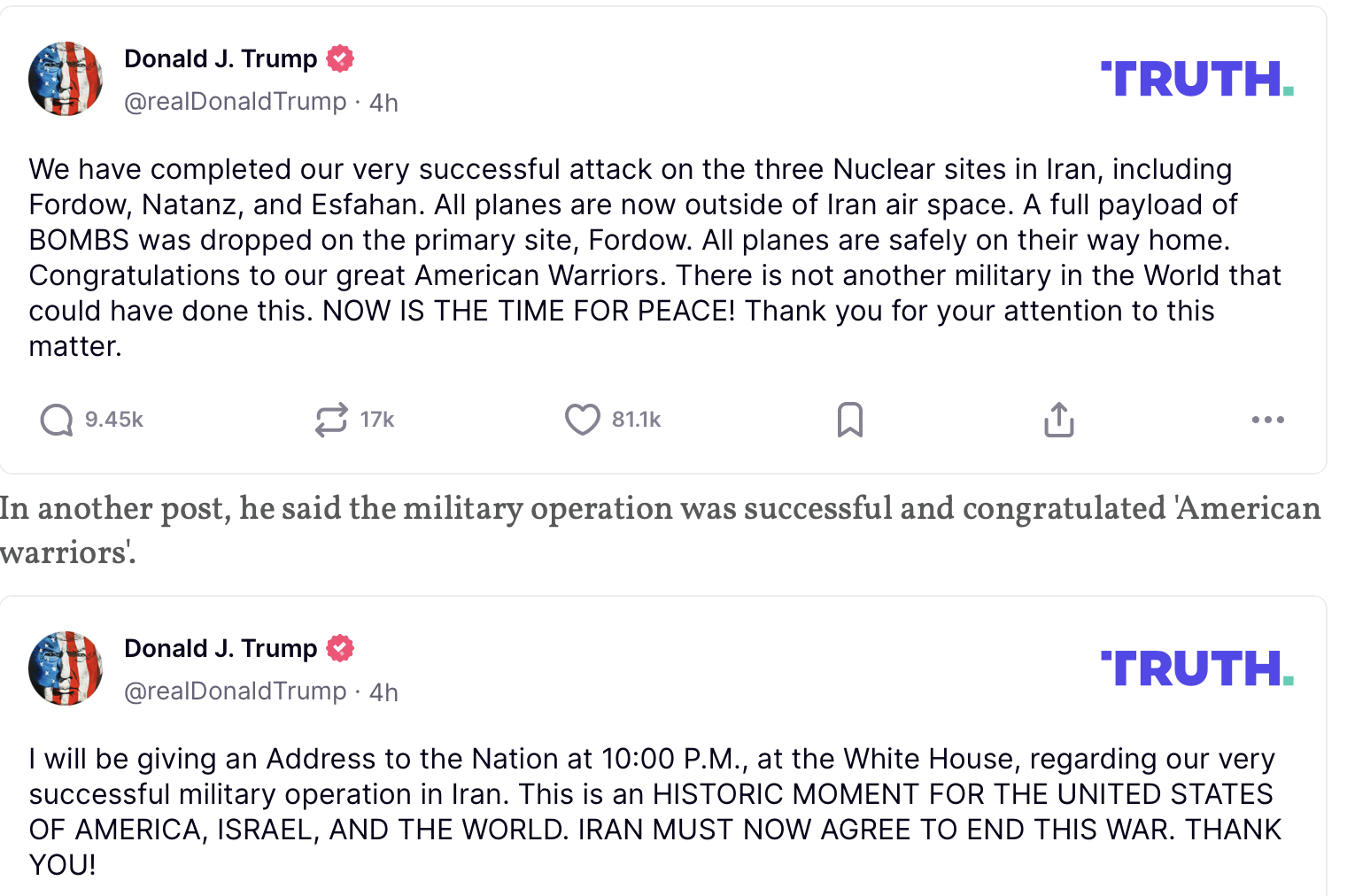Like the post about Fordow, Natanz, and Esfahan

[x=582, y=420]
